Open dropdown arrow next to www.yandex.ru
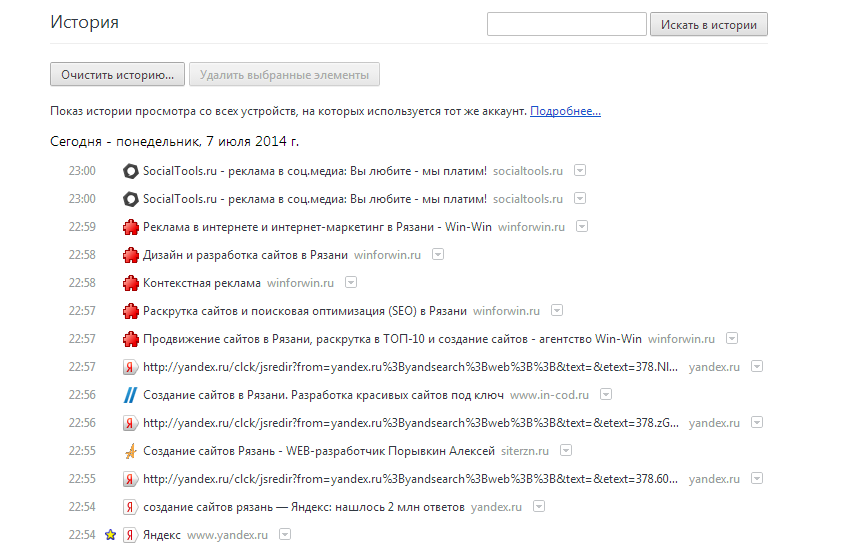 pyautogui.click(x=285, y=534)
